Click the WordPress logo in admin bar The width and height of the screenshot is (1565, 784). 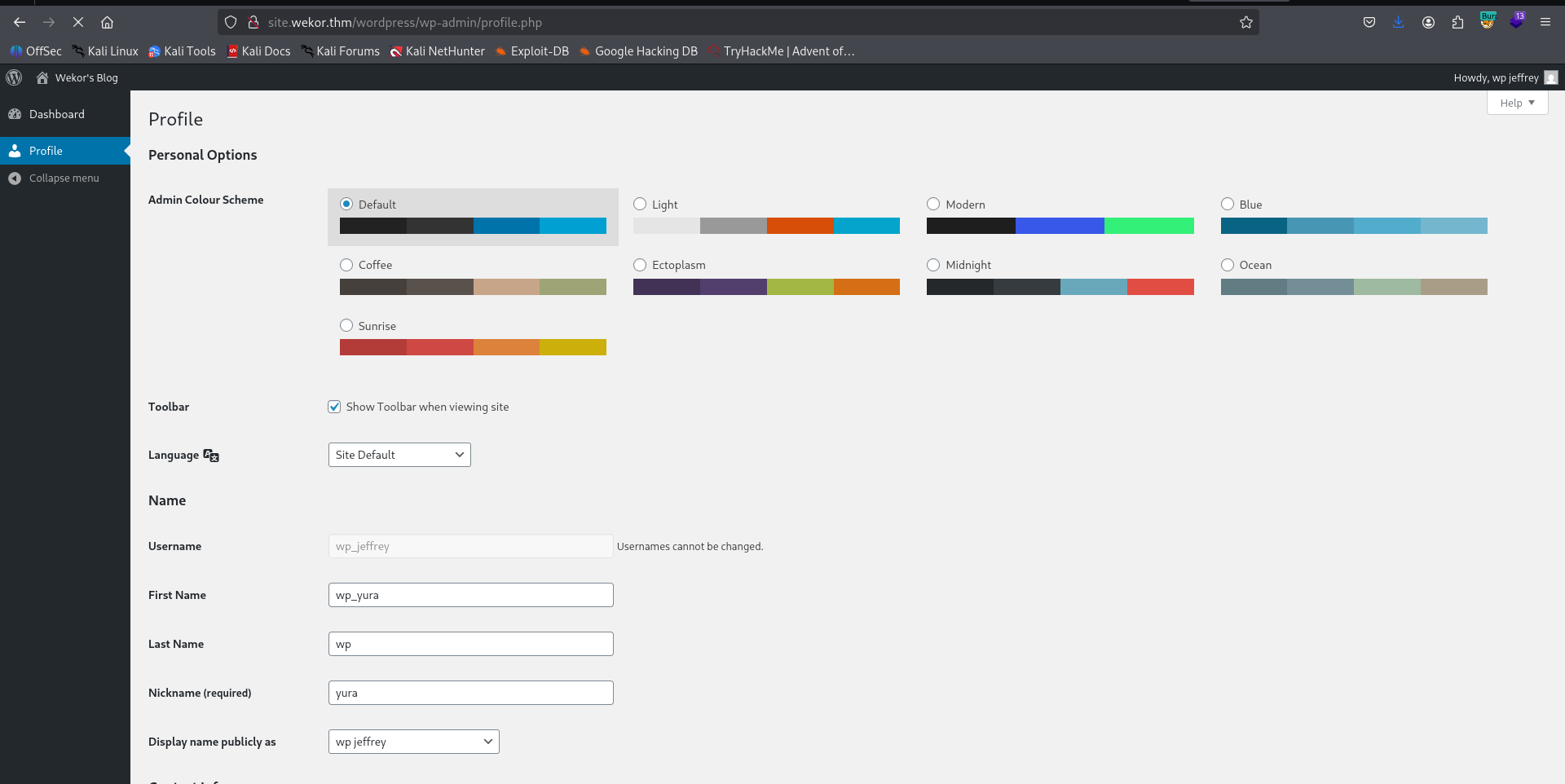pyautogui.click(x=14, y=77)
